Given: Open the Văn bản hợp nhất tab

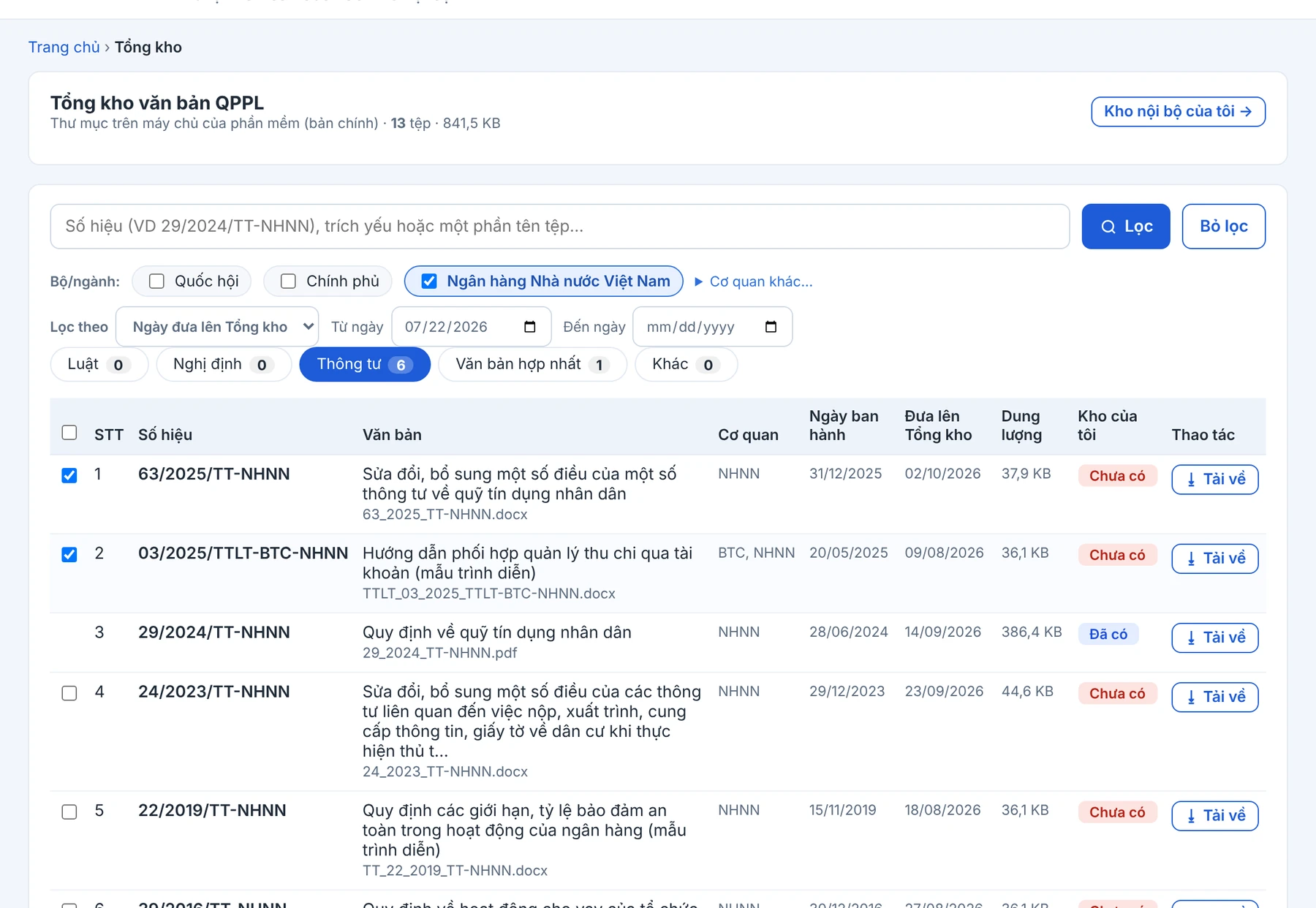Looking at the screenshot, I should (x=533, y=364).
